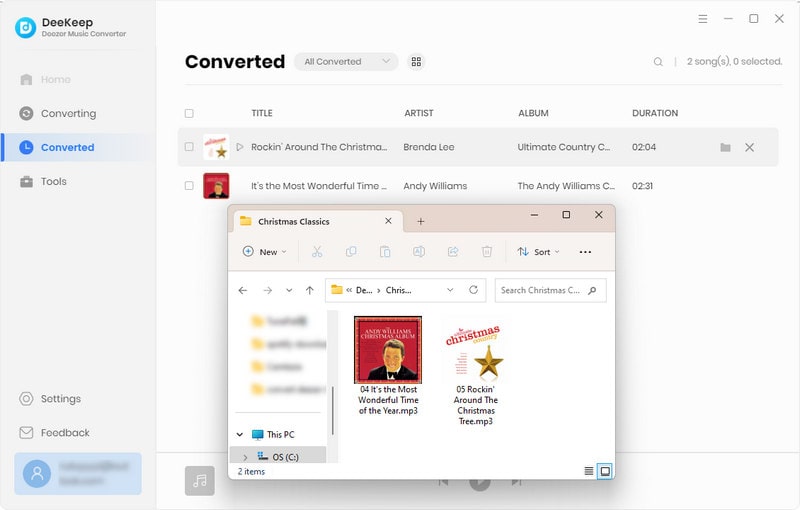Click the navigation pane scrollbar
This screenshot has height=510, width=800.
pyautogui.click(x=333, y=411)
